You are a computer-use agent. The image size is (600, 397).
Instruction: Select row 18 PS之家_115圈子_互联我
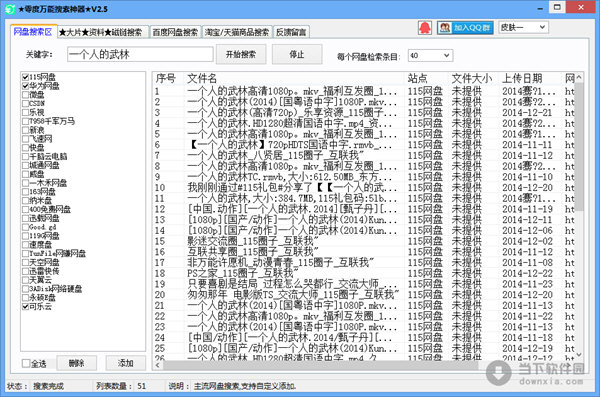point(364,273)
